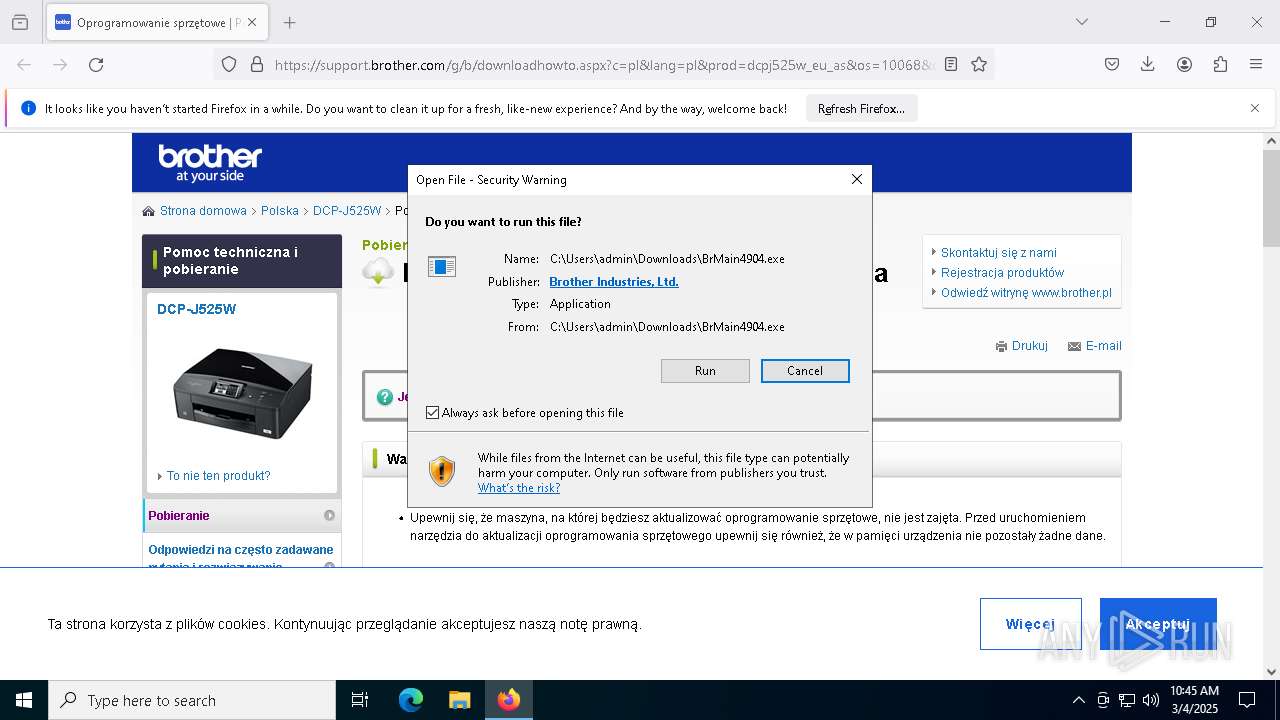Click the DCP-J525W printer image
The image size is (1280, 720).
pos(242,393)
